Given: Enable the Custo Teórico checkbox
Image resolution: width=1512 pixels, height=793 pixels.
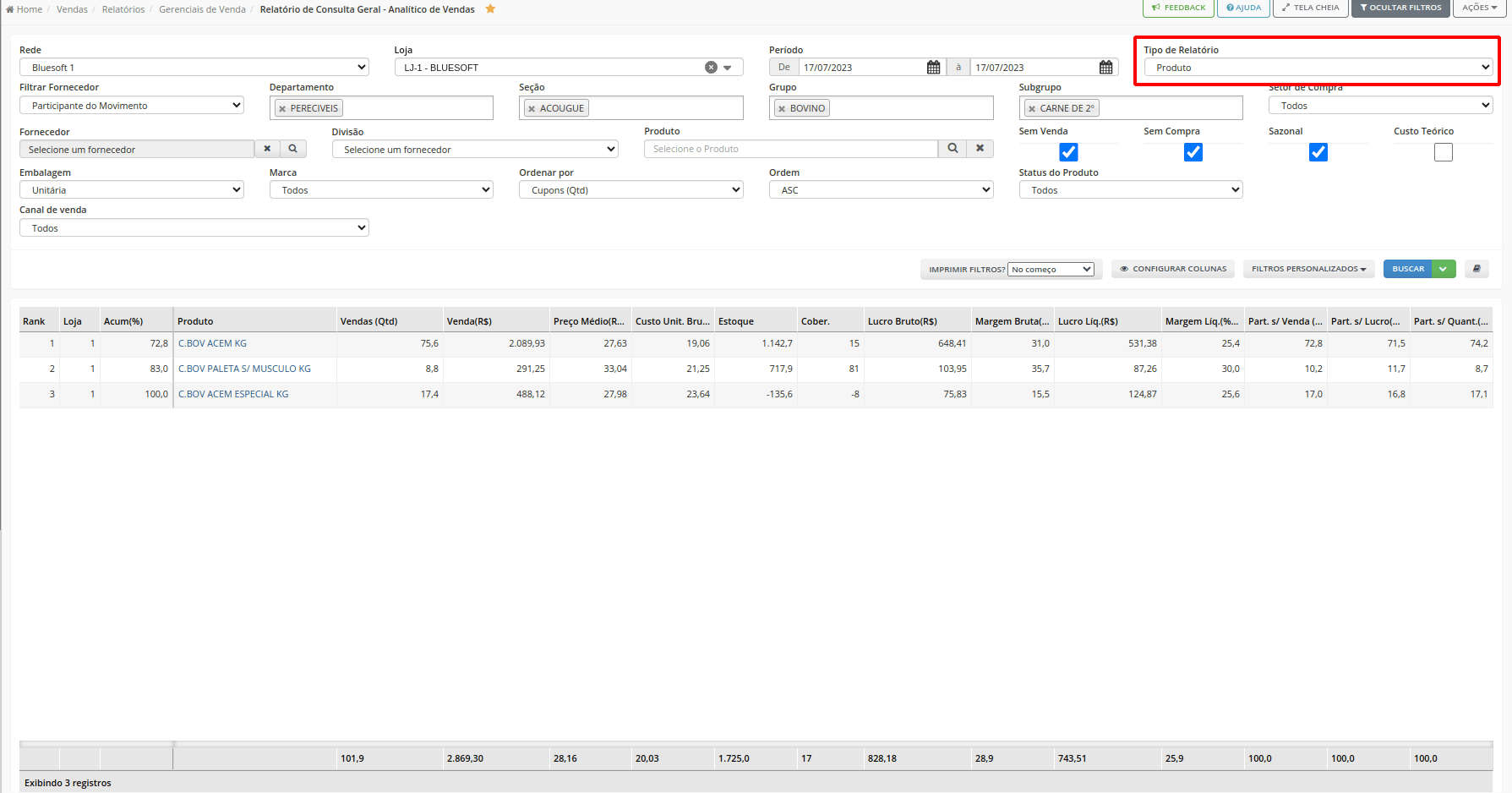Looking at the screenshot, I should point(1444,152).
